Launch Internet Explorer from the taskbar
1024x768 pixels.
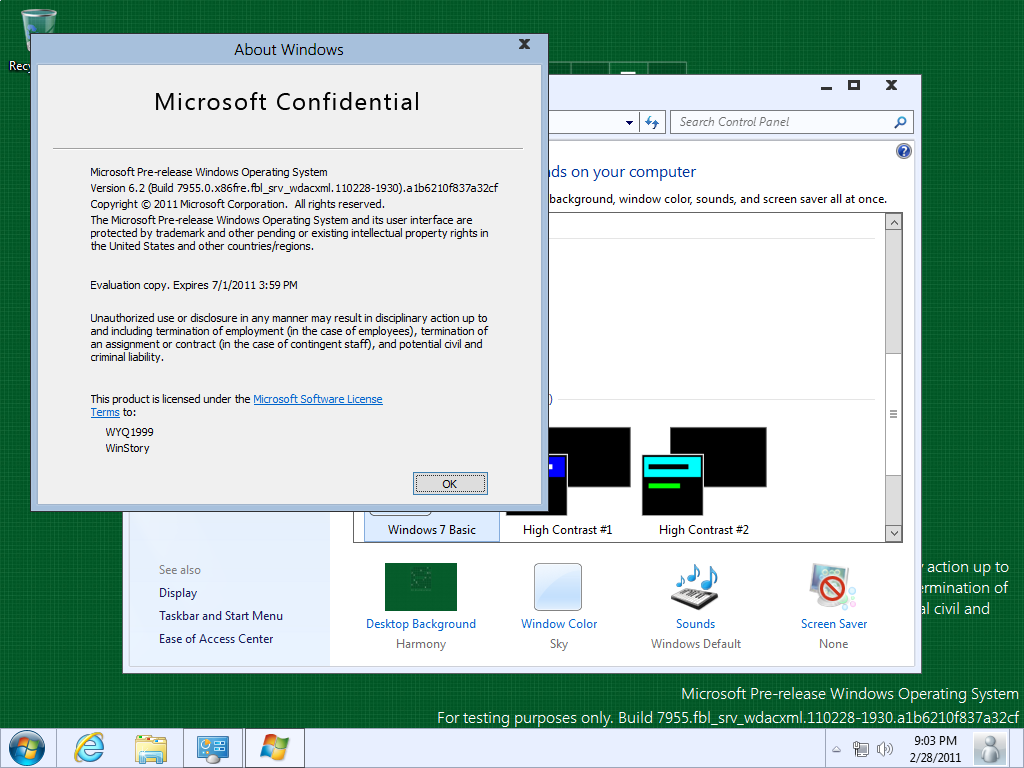tap(89, 748)
